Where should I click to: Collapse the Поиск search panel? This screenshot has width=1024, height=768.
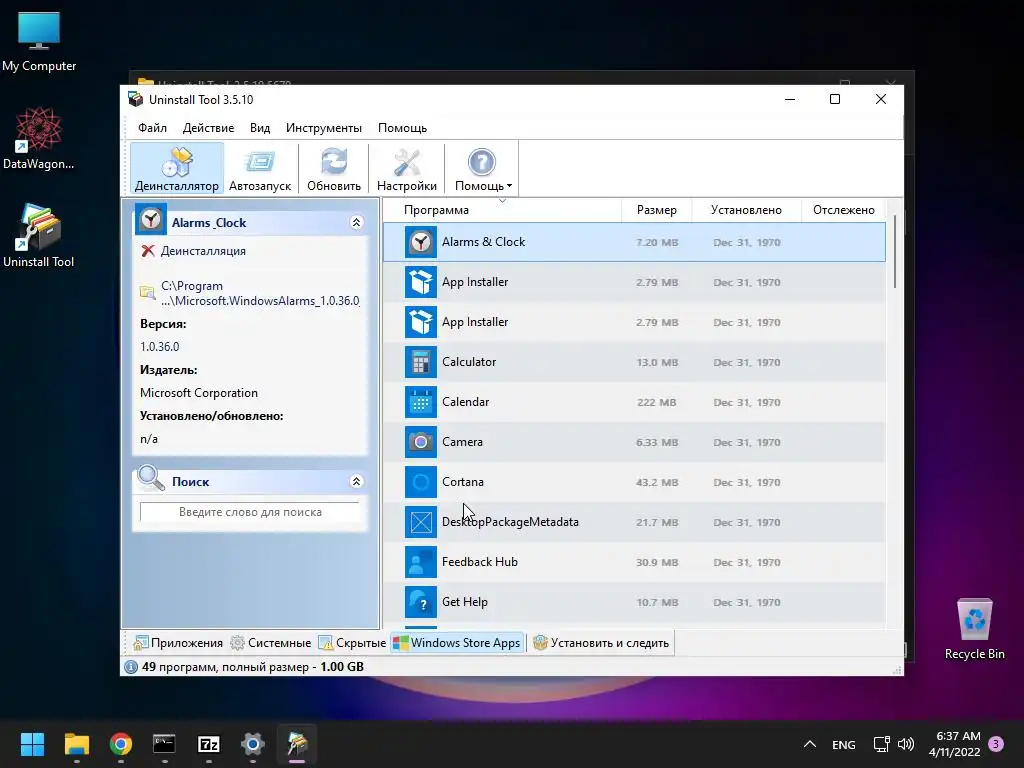(x=356, y=481)
